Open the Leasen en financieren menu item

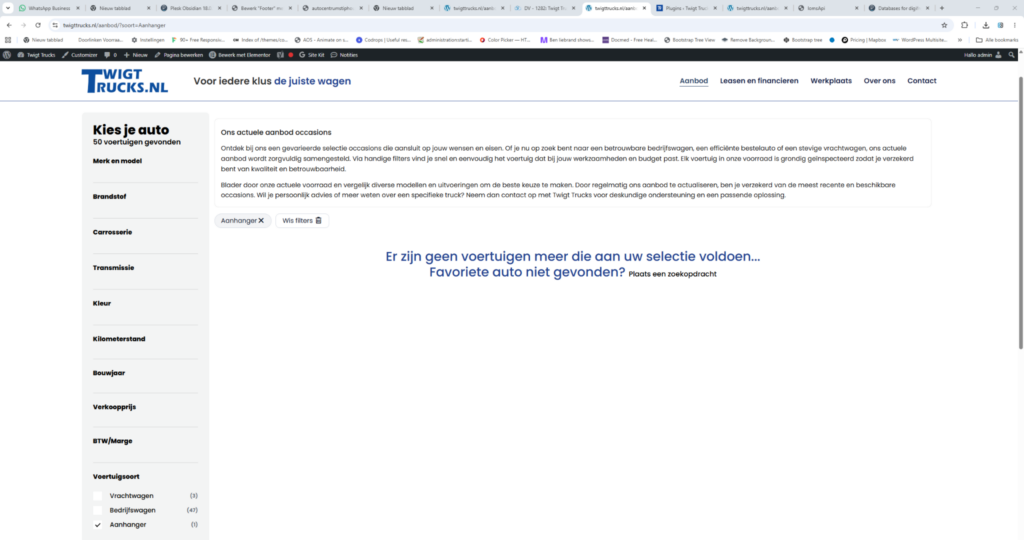pos(759,81)
